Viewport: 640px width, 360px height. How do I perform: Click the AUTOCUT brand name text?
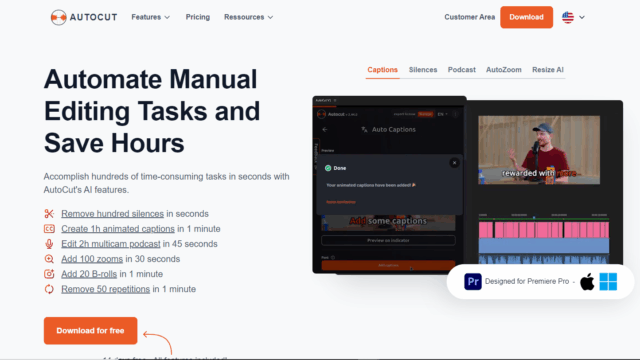[93, 17]
